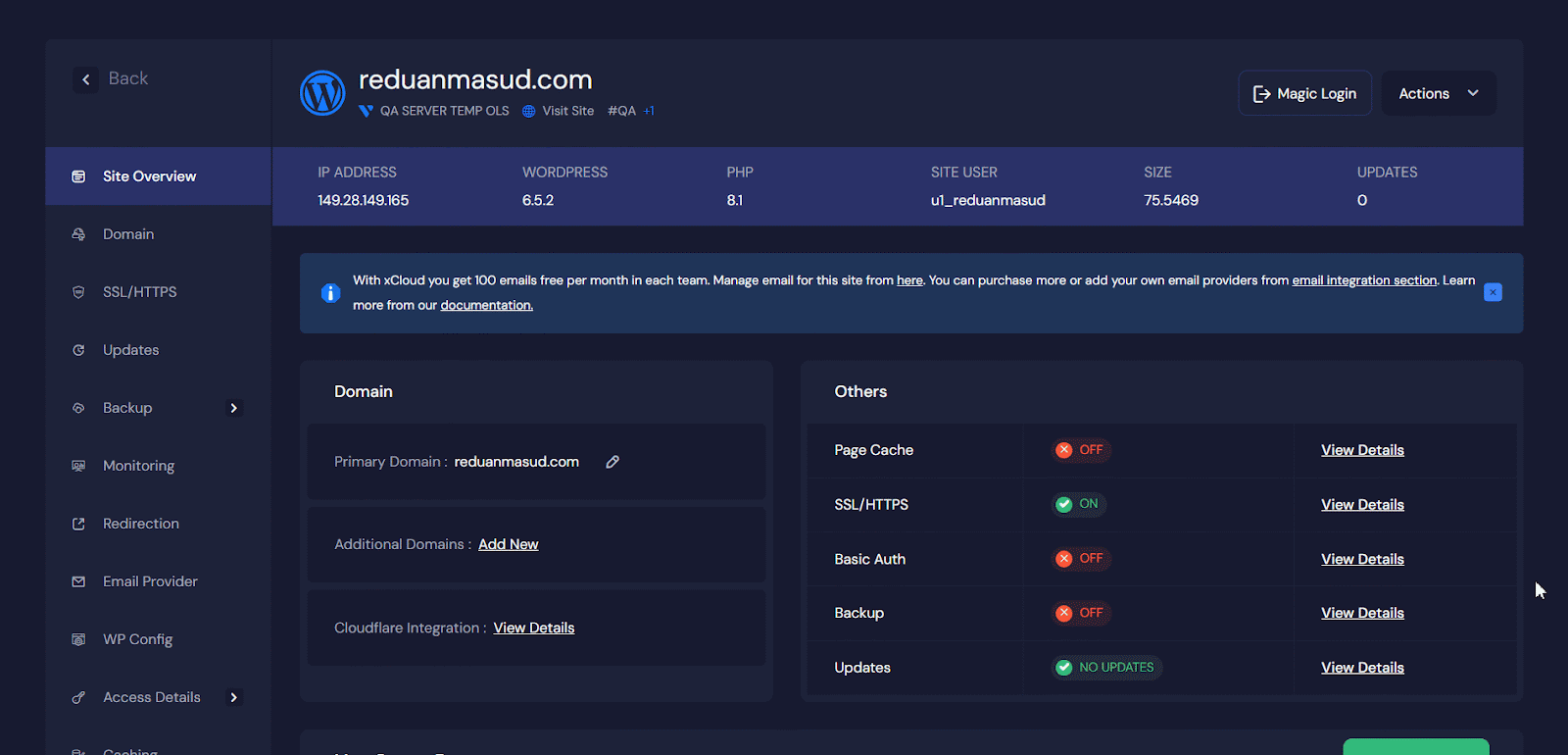The width and height of the screenshot is (1568, 755).
Task: Click the pencil icon to edit primary domain
Action: 612,462
